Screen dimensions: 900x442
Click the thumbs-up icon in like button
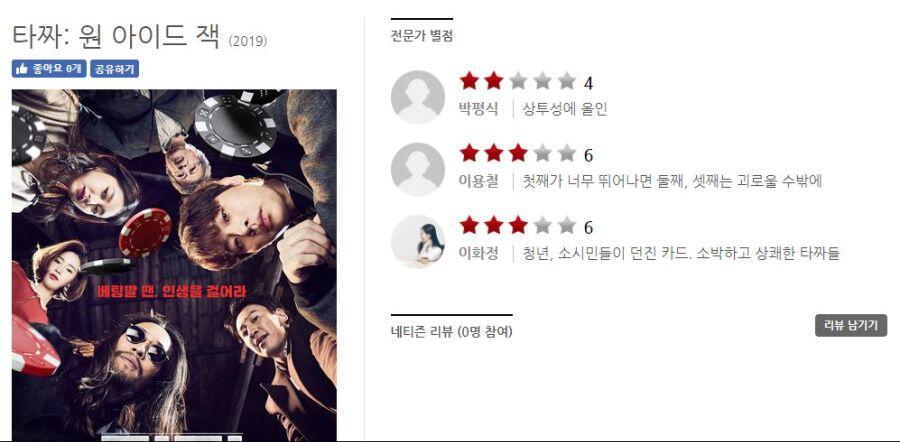22,69
